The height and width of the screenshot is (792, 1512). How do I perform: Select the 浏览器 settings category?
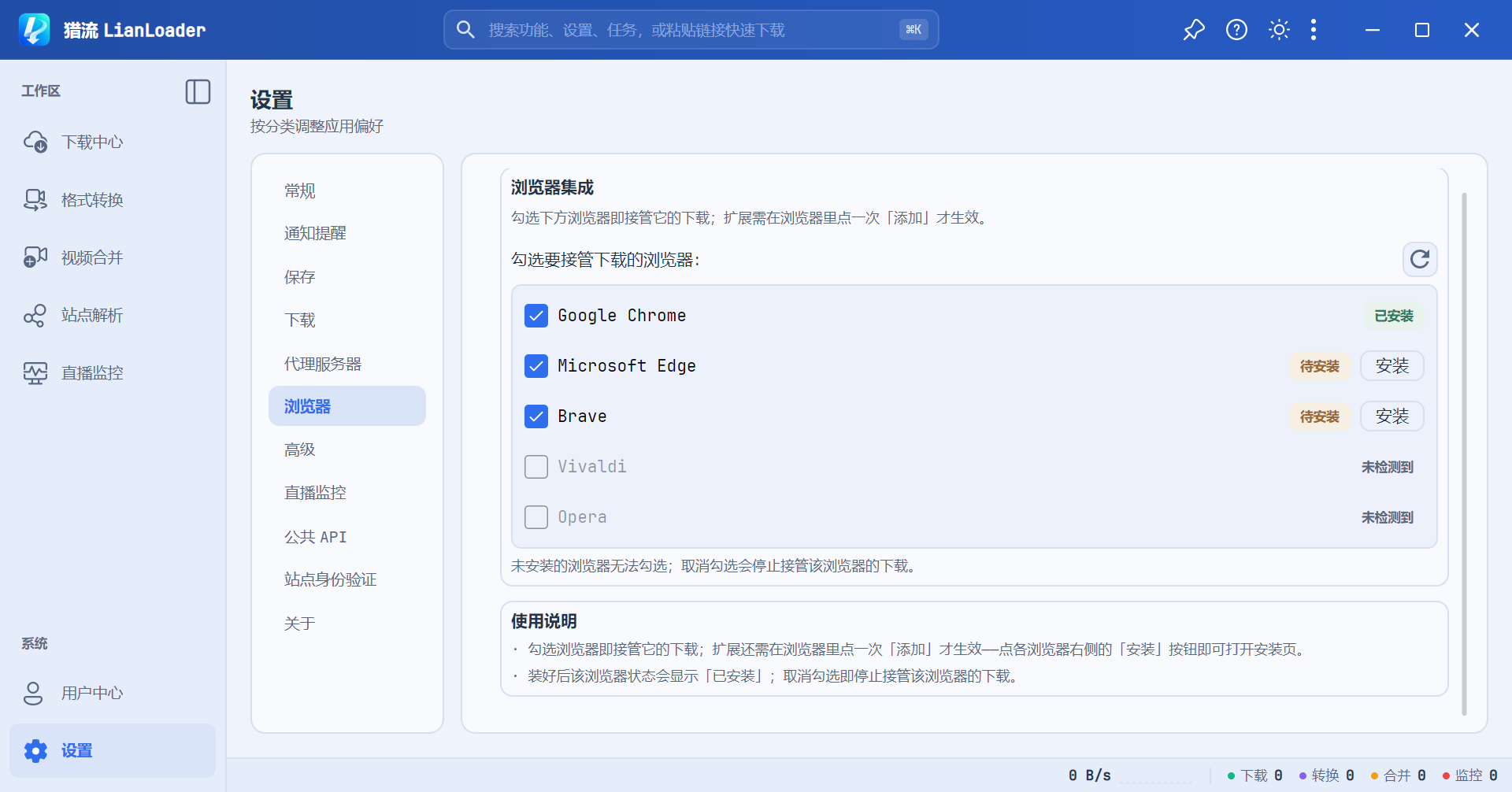(x=347, y=406)
